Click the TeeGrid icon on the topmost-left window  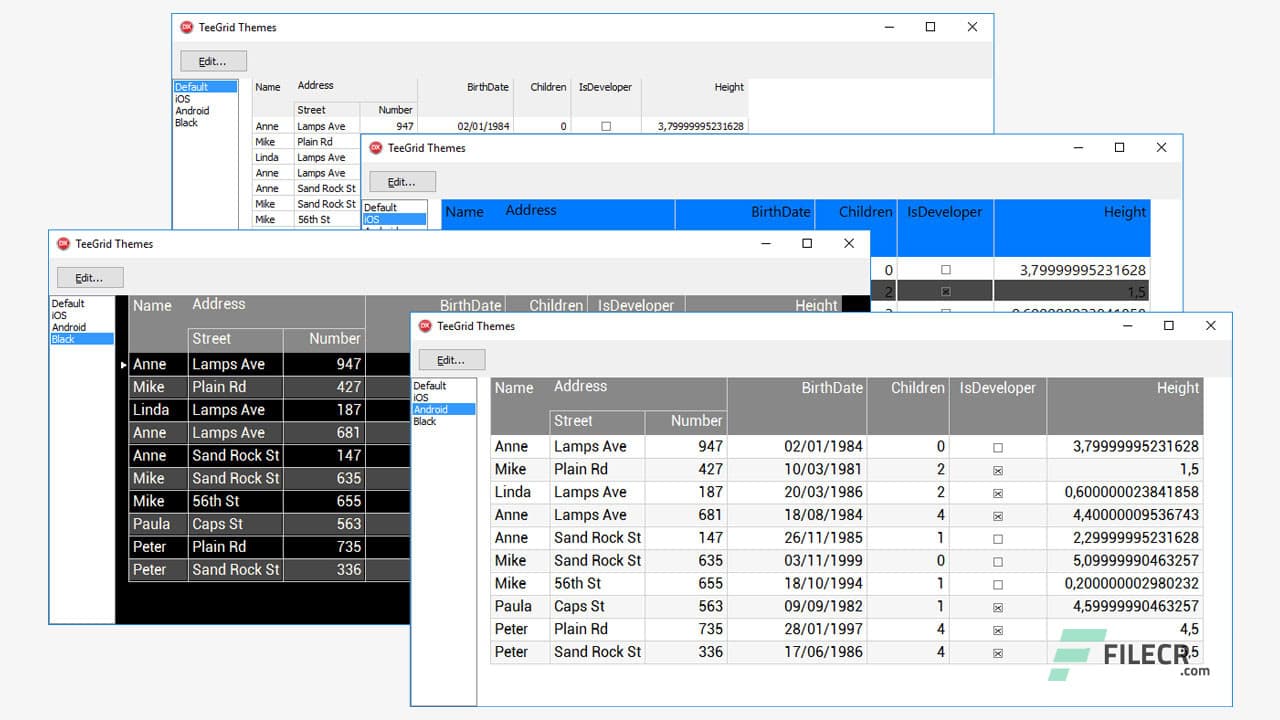coord(187,27)
